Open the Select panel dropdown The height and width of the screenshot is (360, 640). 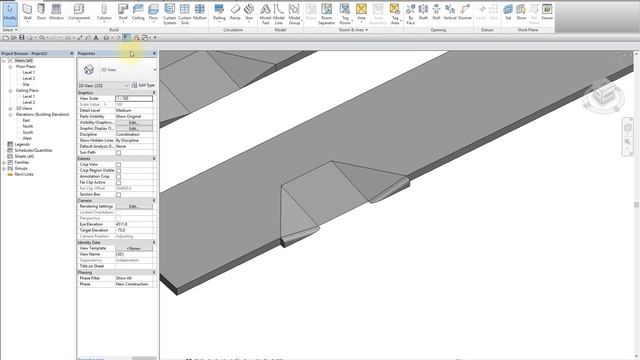click(x=10, y=30)
